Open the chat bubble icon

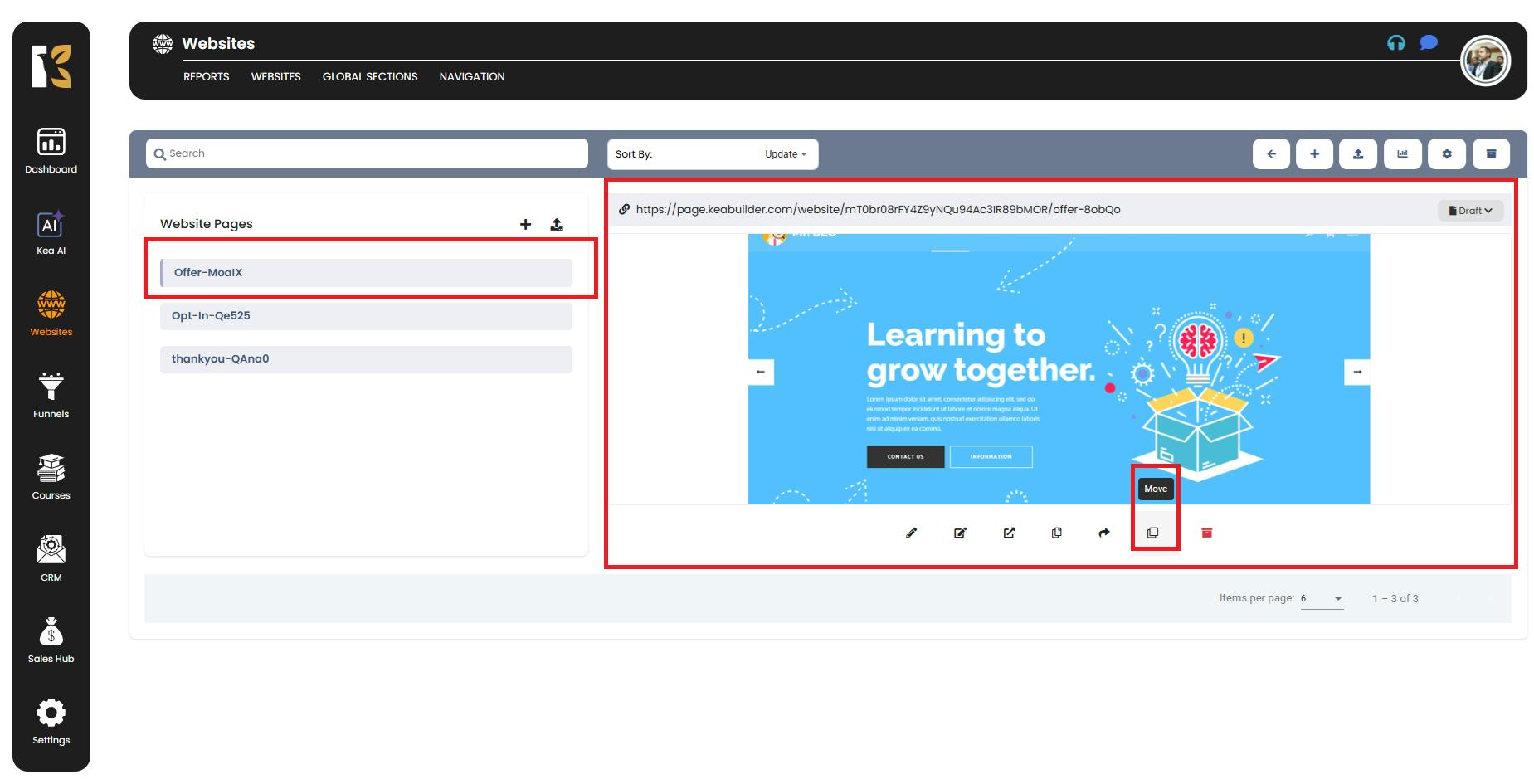click(x=1428, y=43)
